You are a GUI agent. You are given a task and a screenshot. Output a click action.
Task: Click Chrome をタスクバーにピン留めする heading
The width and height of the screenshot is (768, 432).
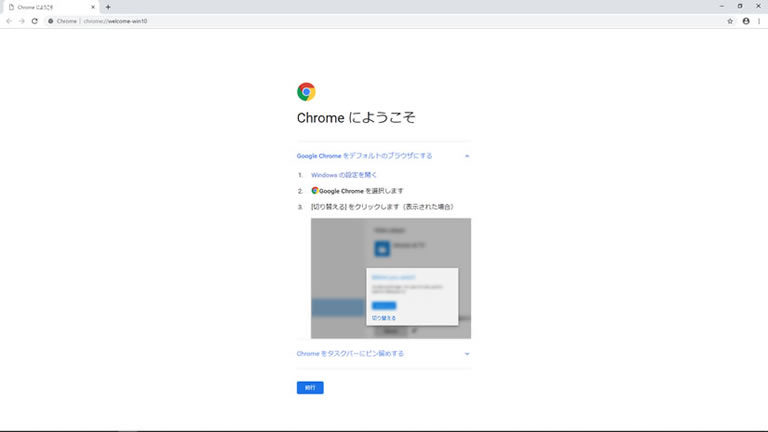[350, 354]
